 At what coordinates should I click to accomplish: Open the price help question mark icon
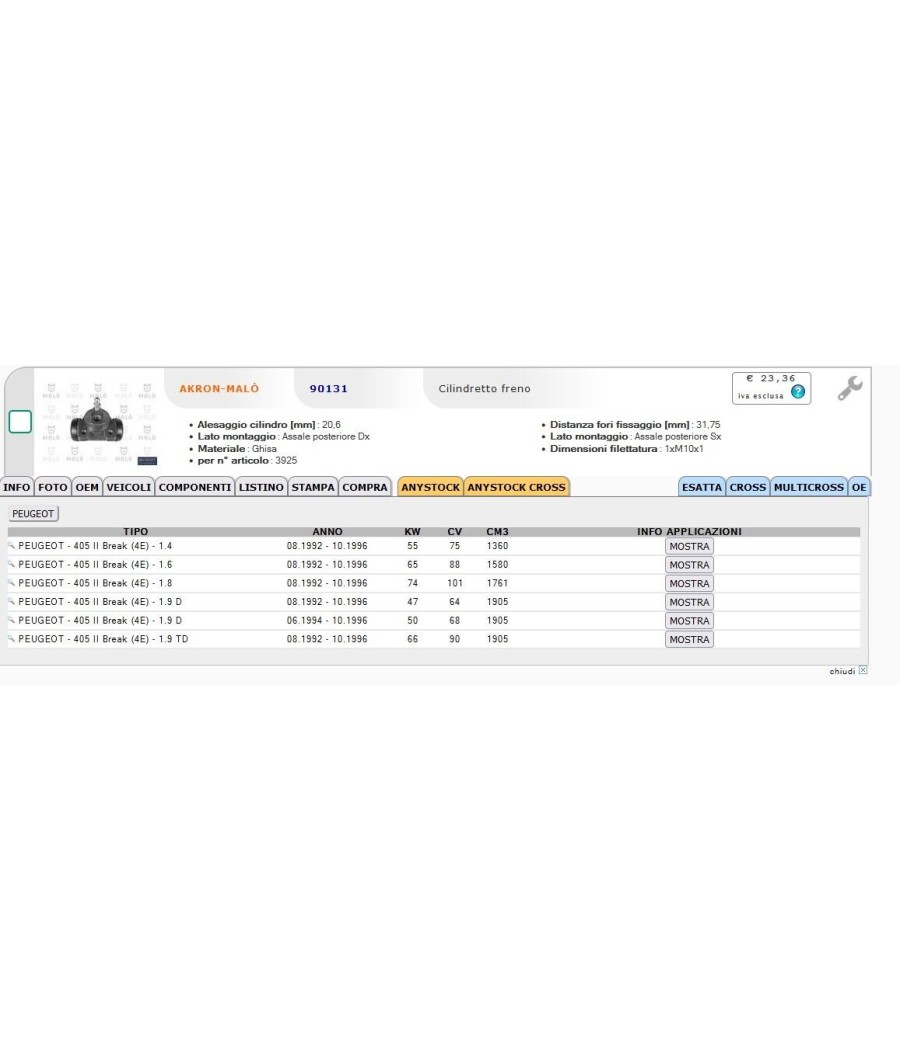pyautogui.click(x=798, y=392)
